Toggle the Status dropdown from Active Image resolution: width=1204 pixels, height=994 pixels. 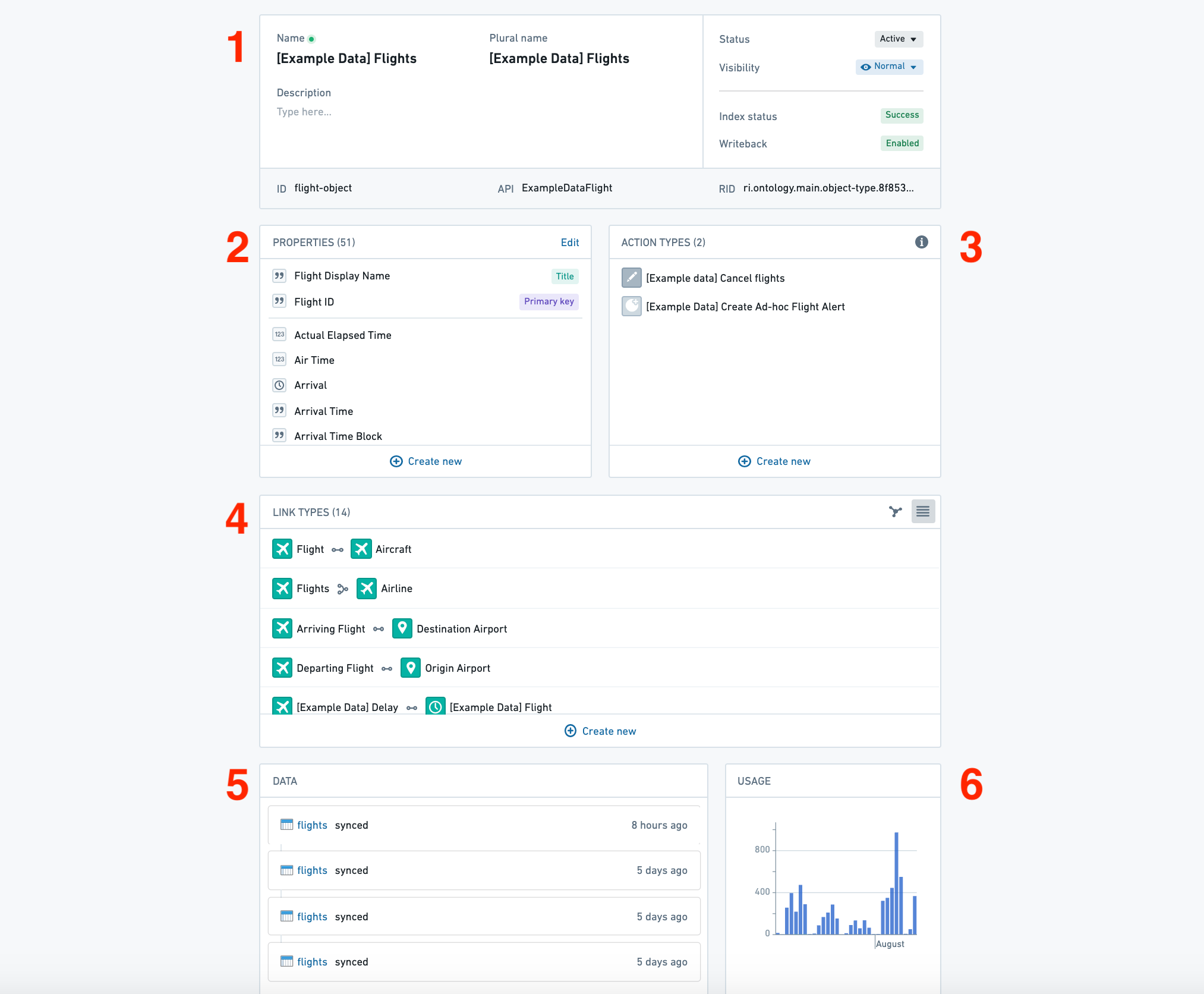895,38
